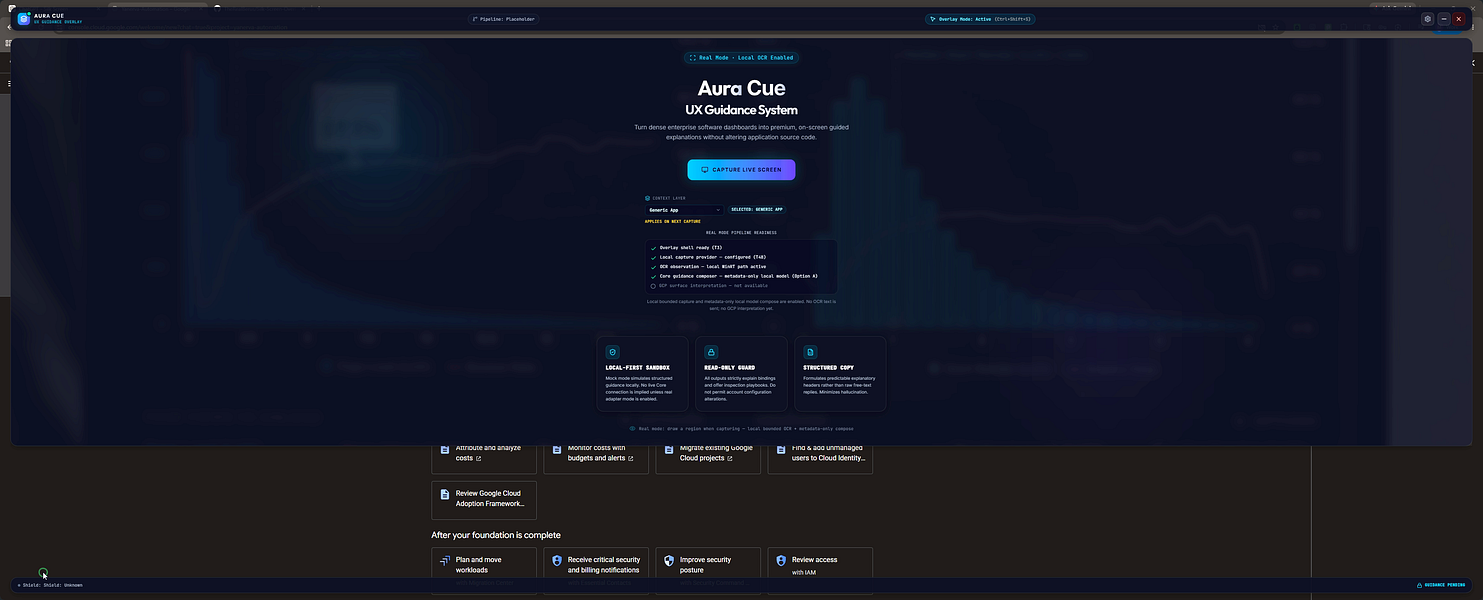
Task: Click the Structured Copy card title
Action: [830, 368]
